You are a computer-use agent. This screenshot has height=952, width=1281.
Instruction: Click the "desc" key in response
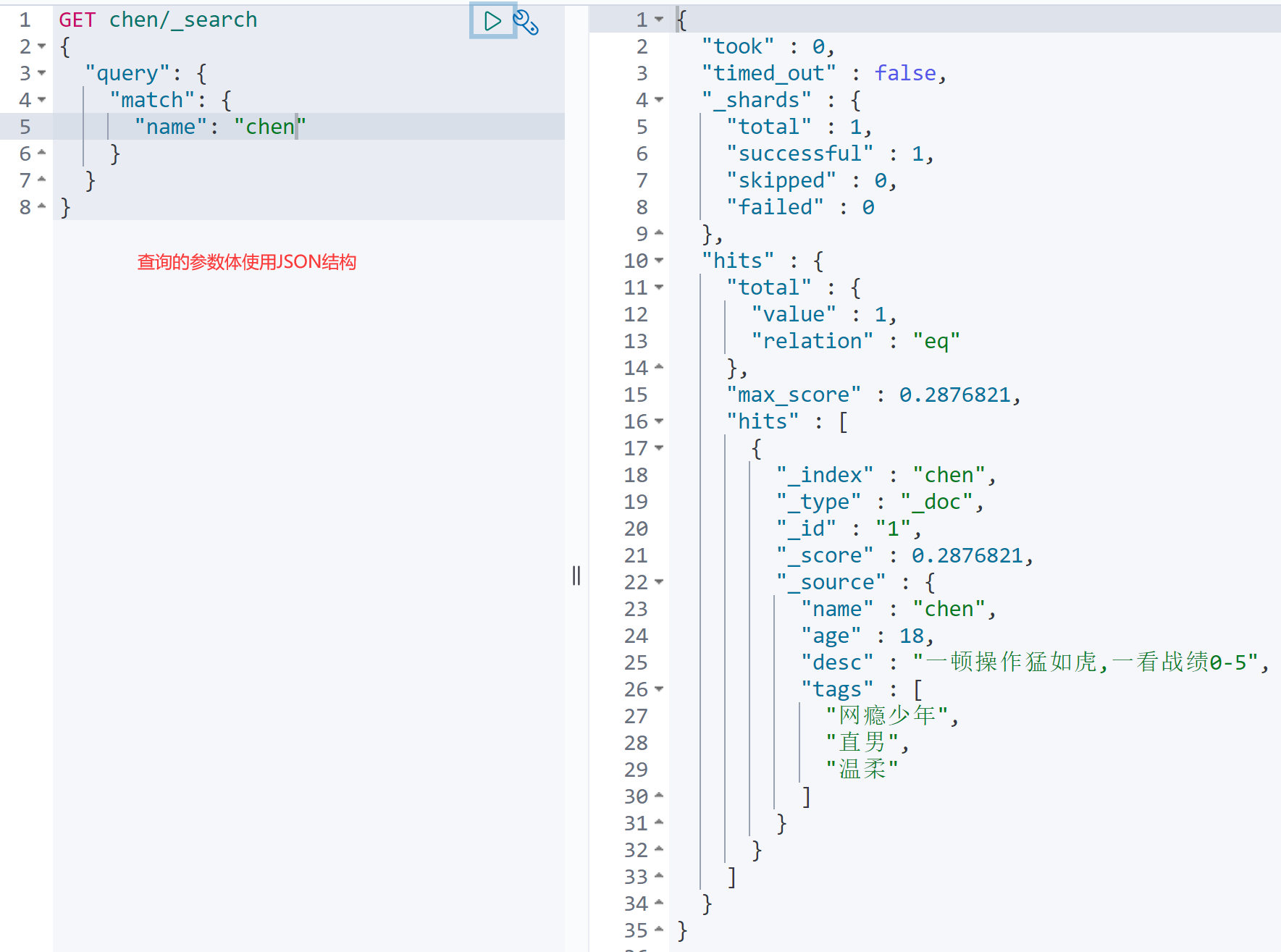click(837, 662)
